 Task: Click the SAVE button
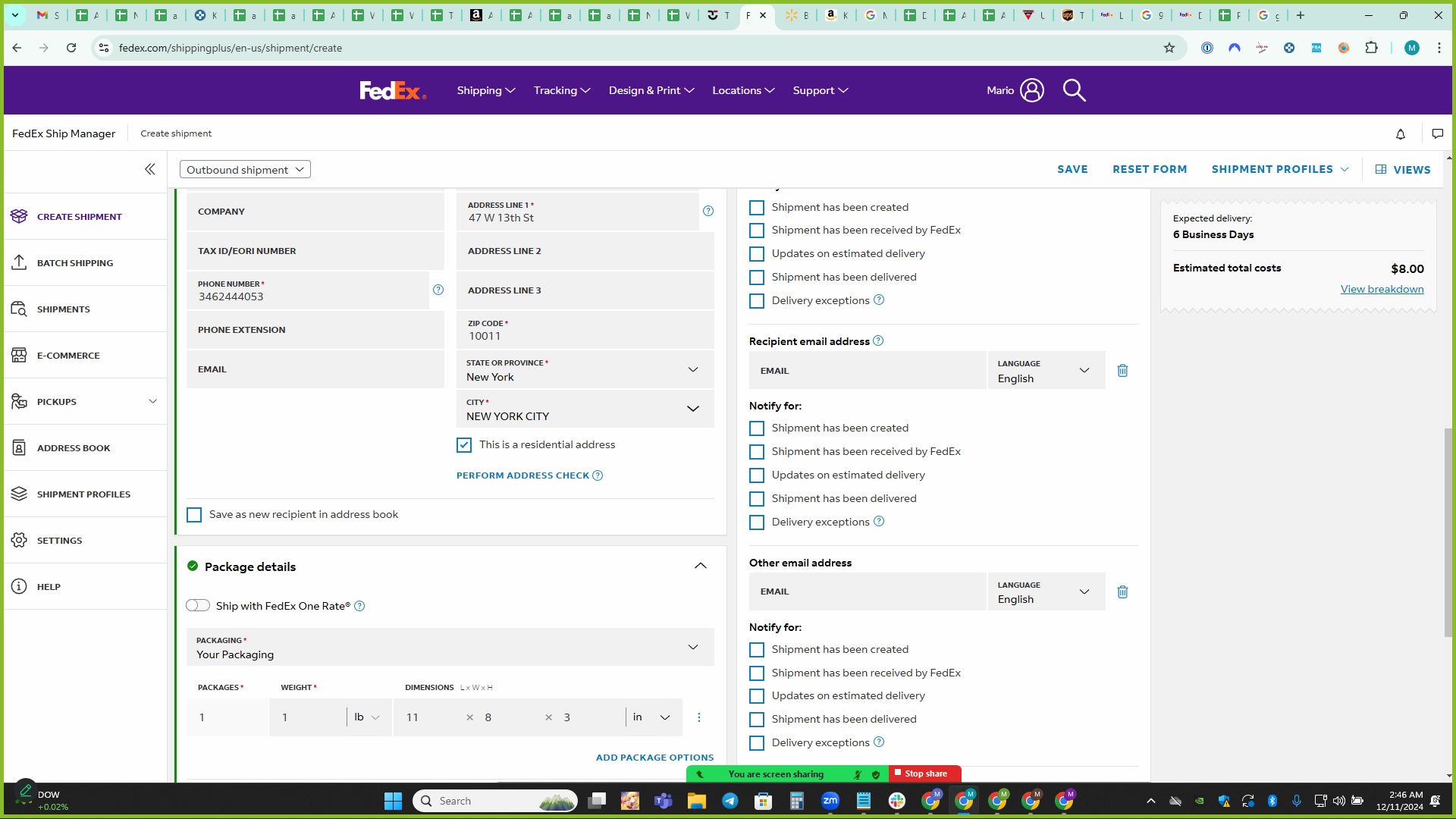pos(1072,169)
